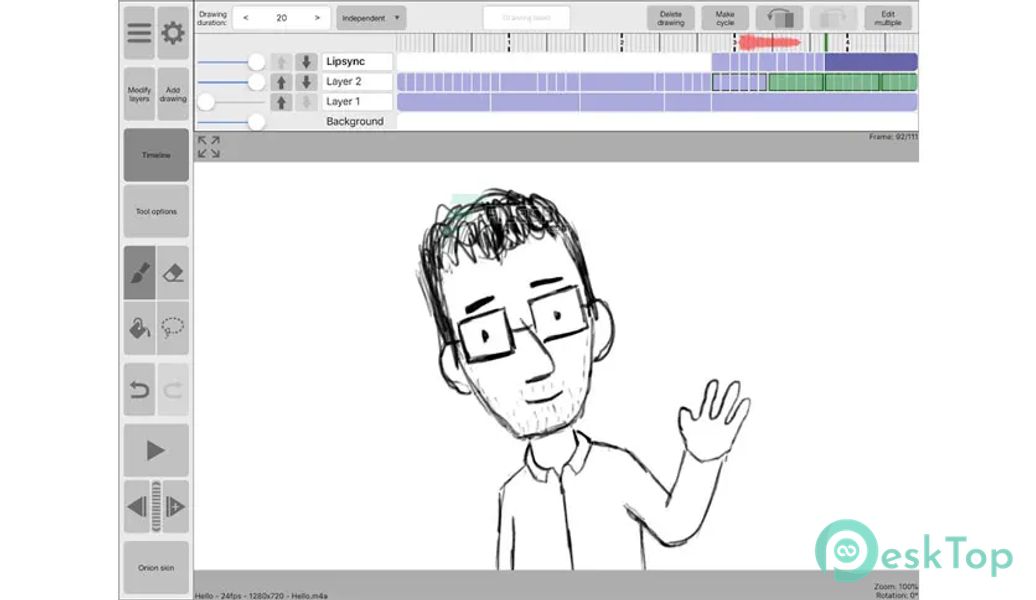The image size is (1036, 600).
Task: Click the greyed-out paste drawing icon
Action: (x=833, y=18)
